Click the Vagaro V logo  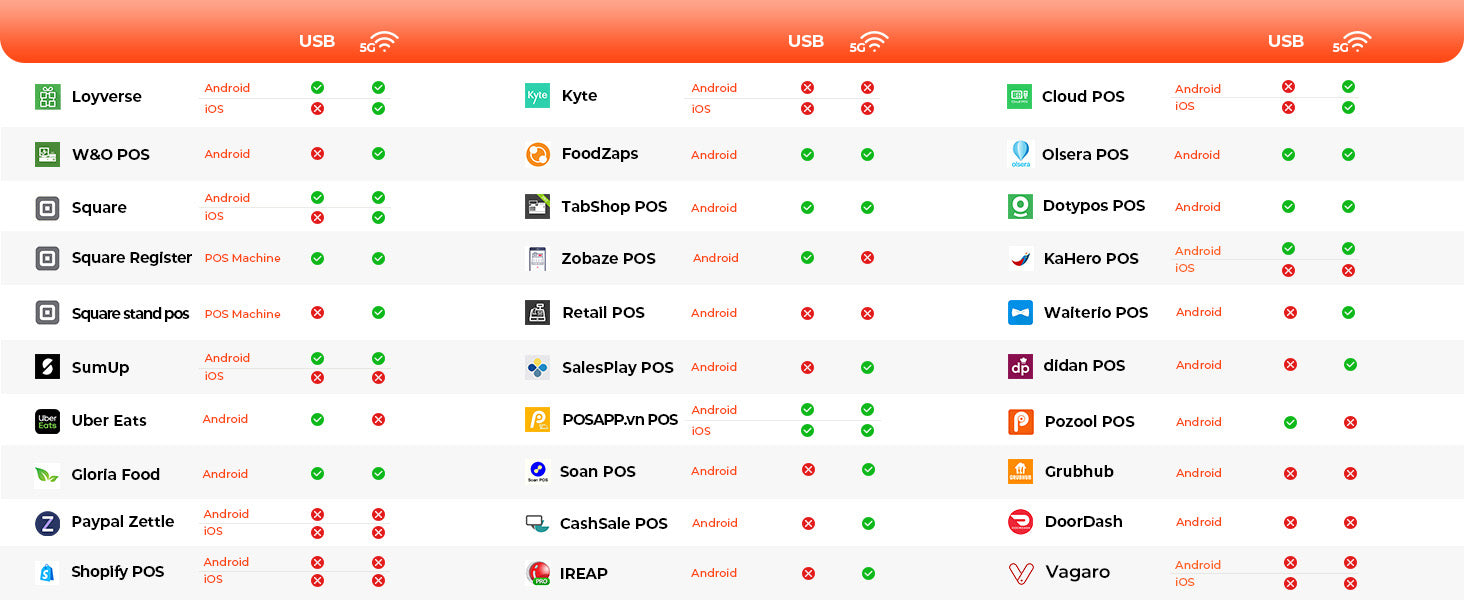pyautogui.click(x=1020, y=573)
